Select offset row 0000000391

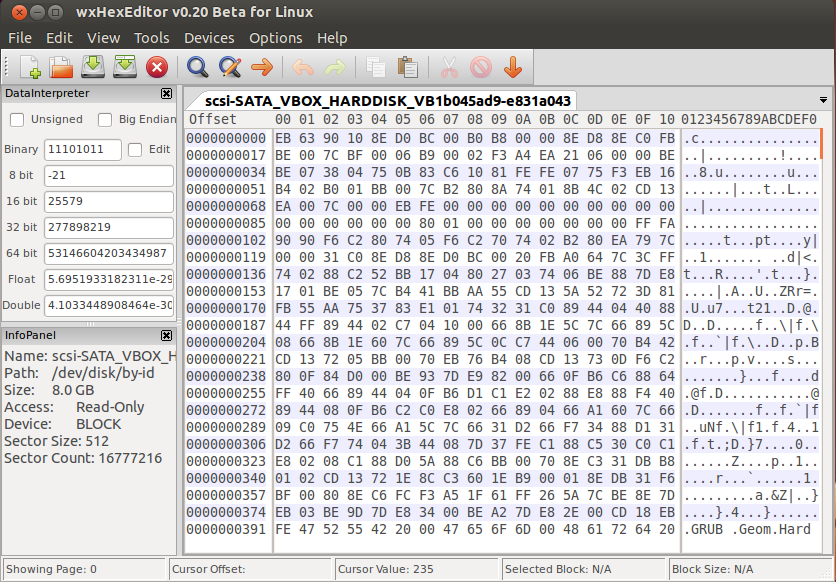[x=226, y=530]
